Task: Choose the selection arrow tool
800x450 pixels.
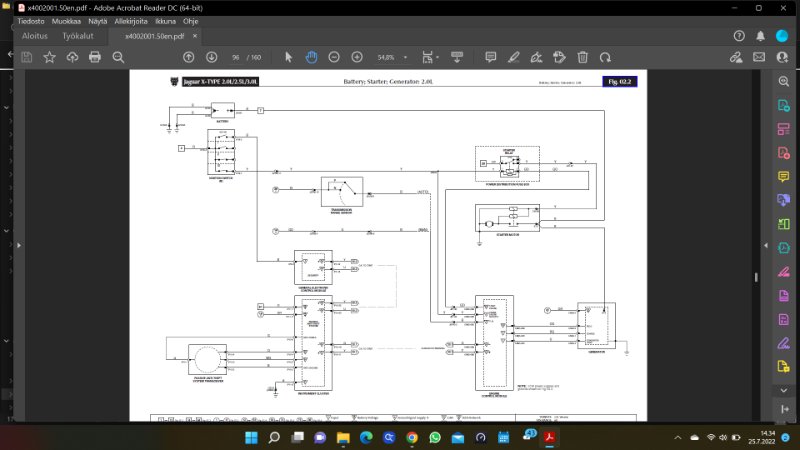Action: [x=288, y=57]
